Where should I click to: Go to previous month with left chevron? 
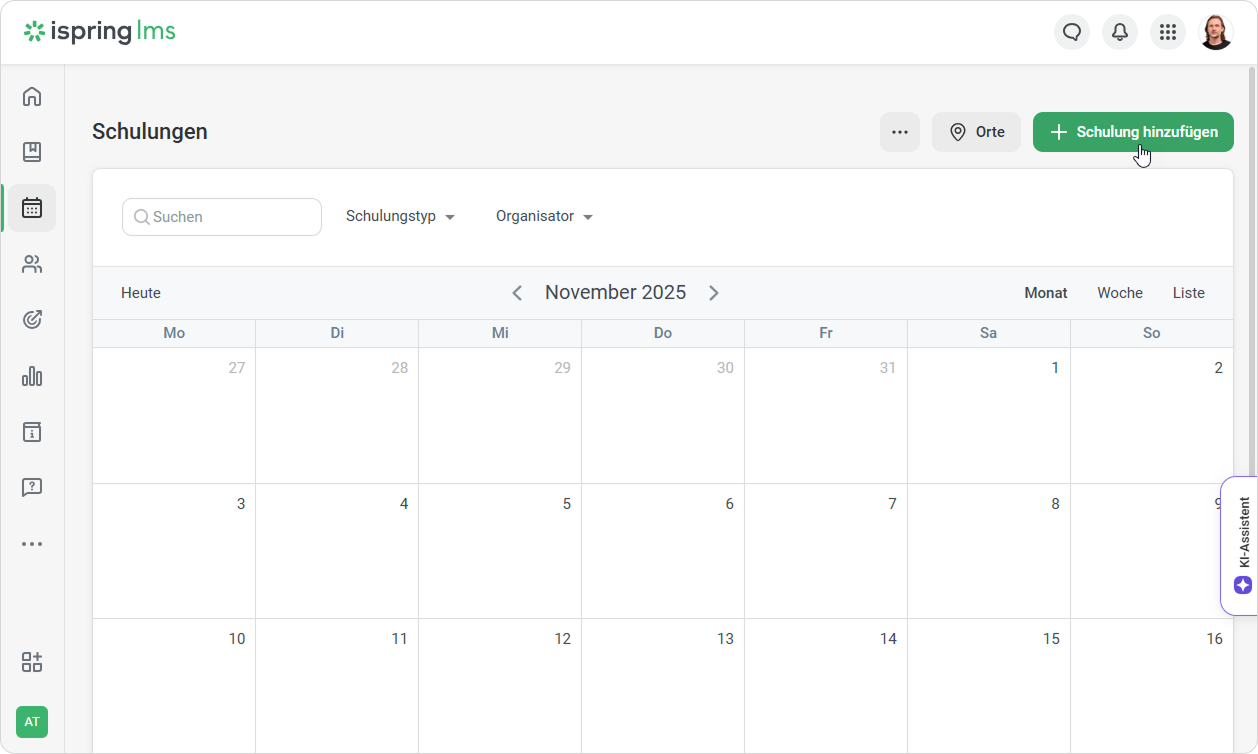(x=517, y=293)
